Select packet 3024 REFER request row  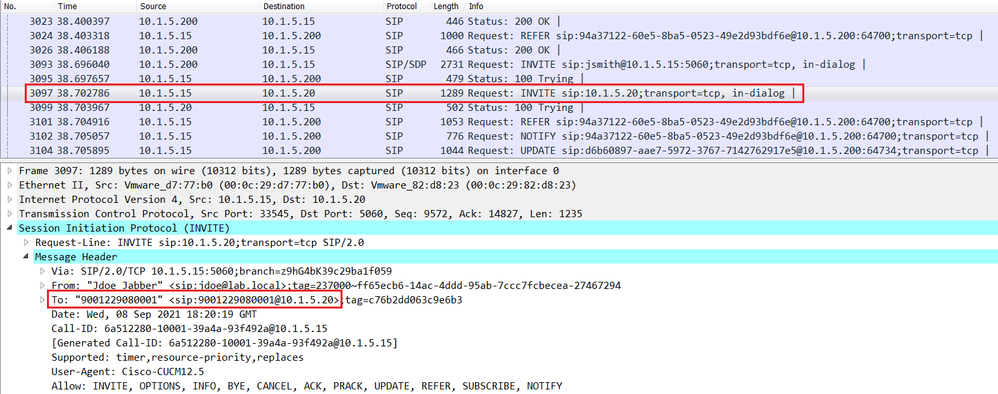pos(499,36)
